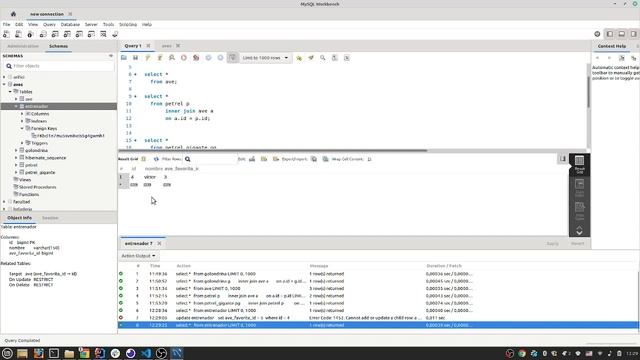Screen dimensions: 640x360
Task: Execute statement under cursor lightning icon
Action: [x=160, y=58]
